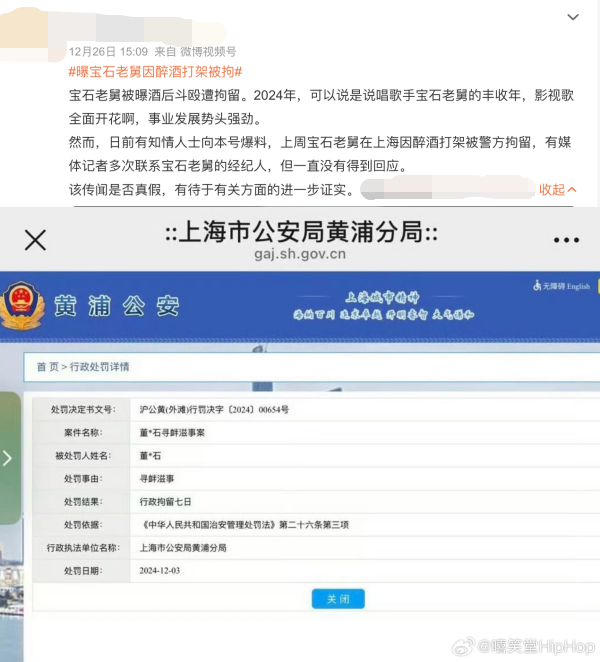Click the blue 关闭 button

click(338, 599)
